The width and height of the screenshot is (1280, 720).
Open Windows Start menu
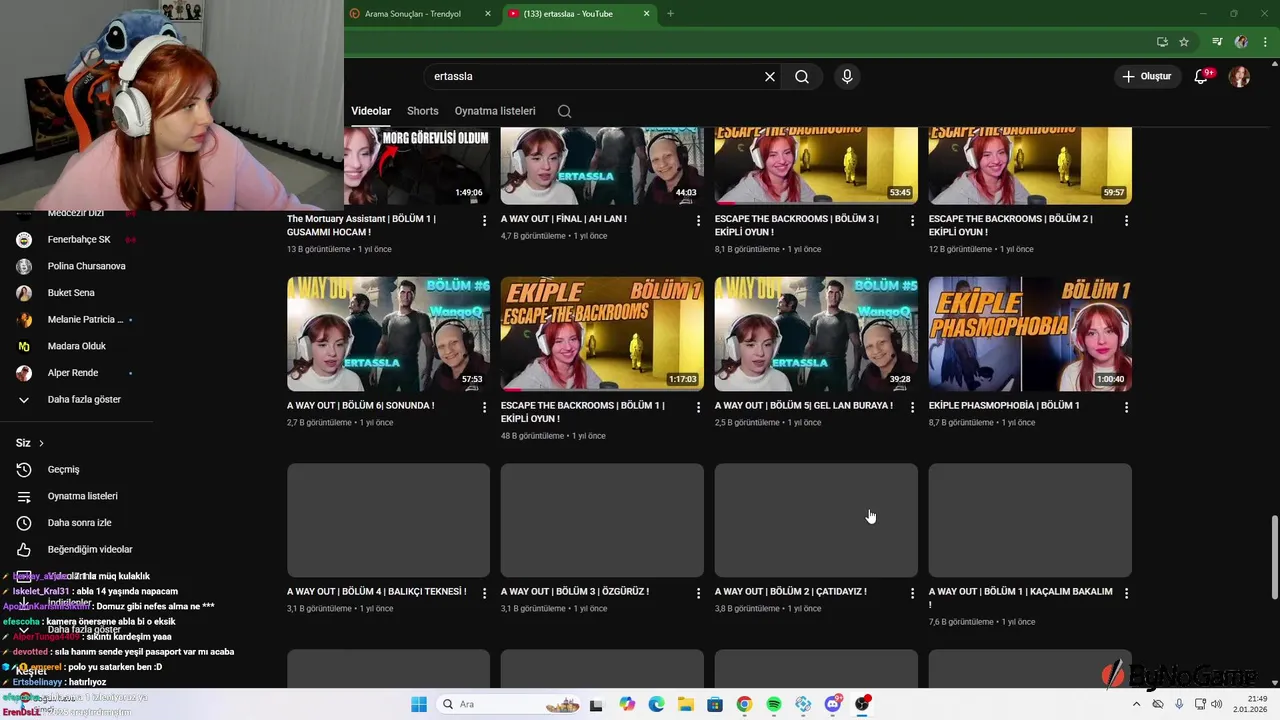coord(419,704)
